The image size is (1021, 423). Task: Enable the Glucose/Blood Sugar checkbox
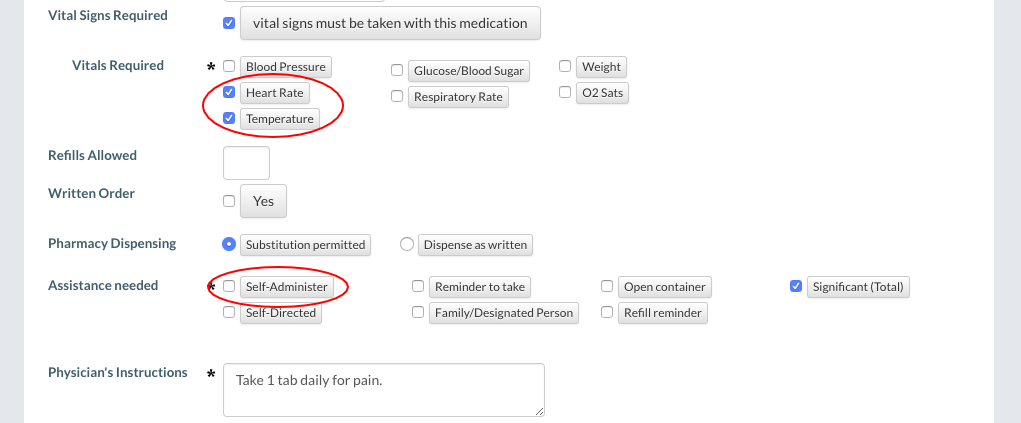(x=397, y=71)
